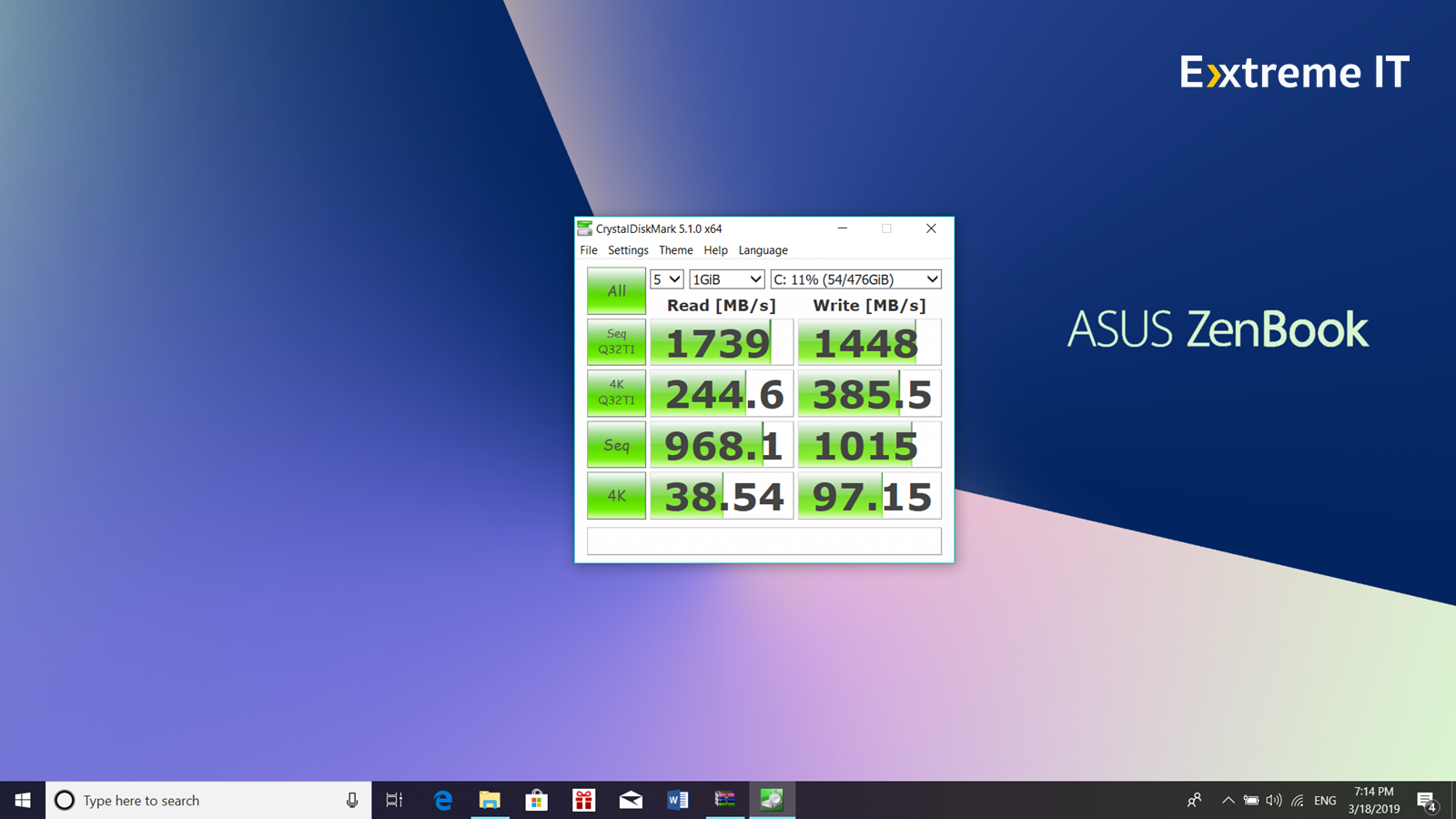Select the 1448 sequential write result
This screenshot has height=819, width=1456.
tap(869, 342)
